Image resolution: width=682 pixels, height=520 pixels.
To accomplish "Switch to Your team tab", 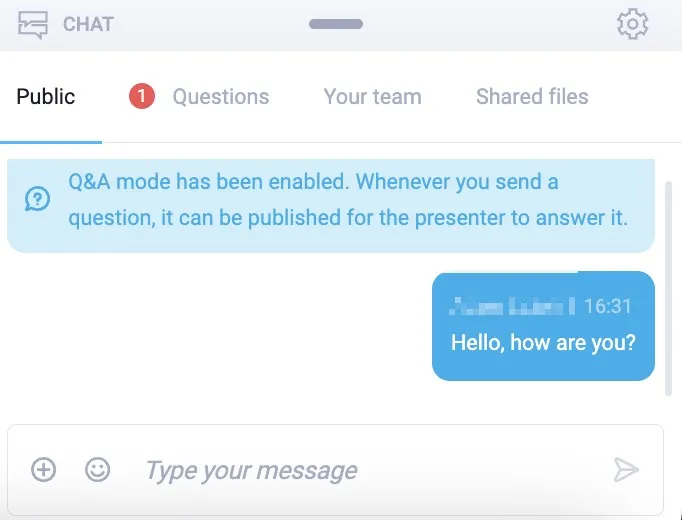I will pos(373,97).
